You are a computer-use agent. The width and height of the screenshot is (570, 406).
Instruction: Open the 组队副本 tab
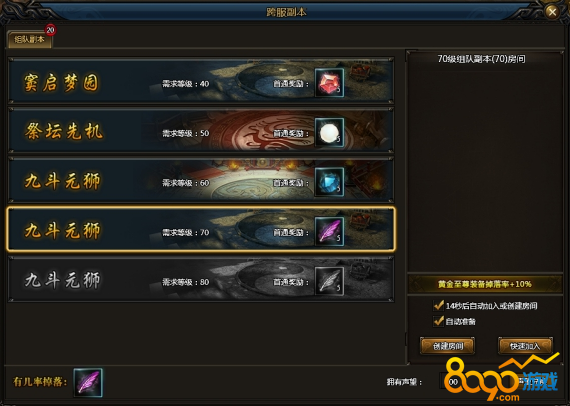[x=29, y=40]
